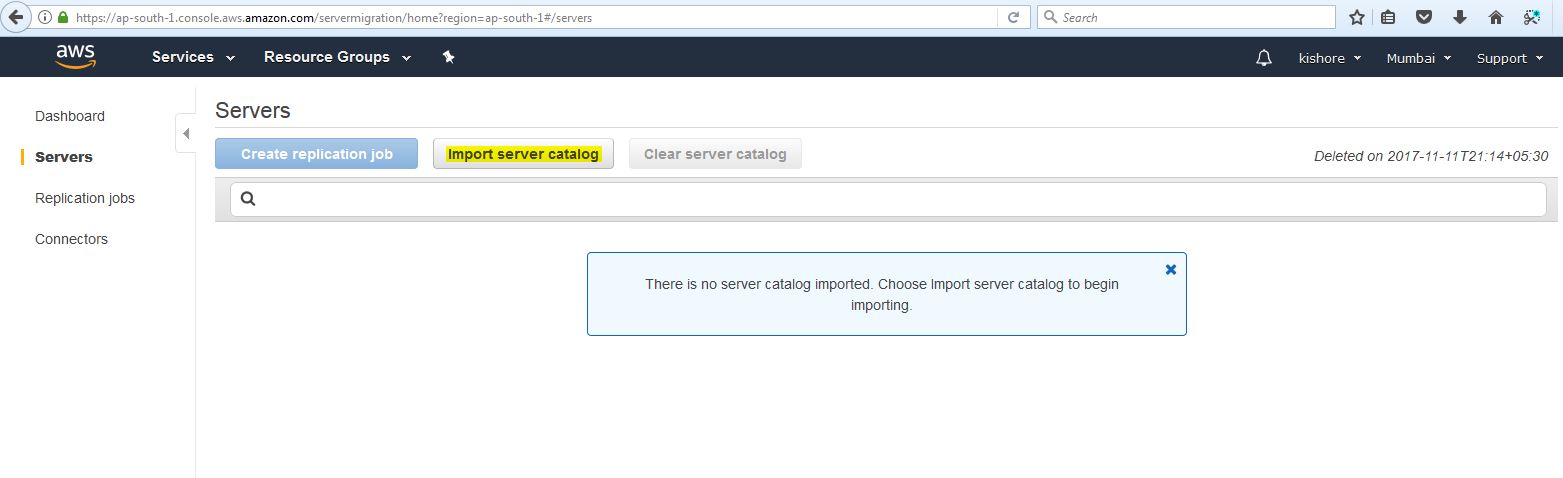Click into the servers filter search field

pos(890,199)
